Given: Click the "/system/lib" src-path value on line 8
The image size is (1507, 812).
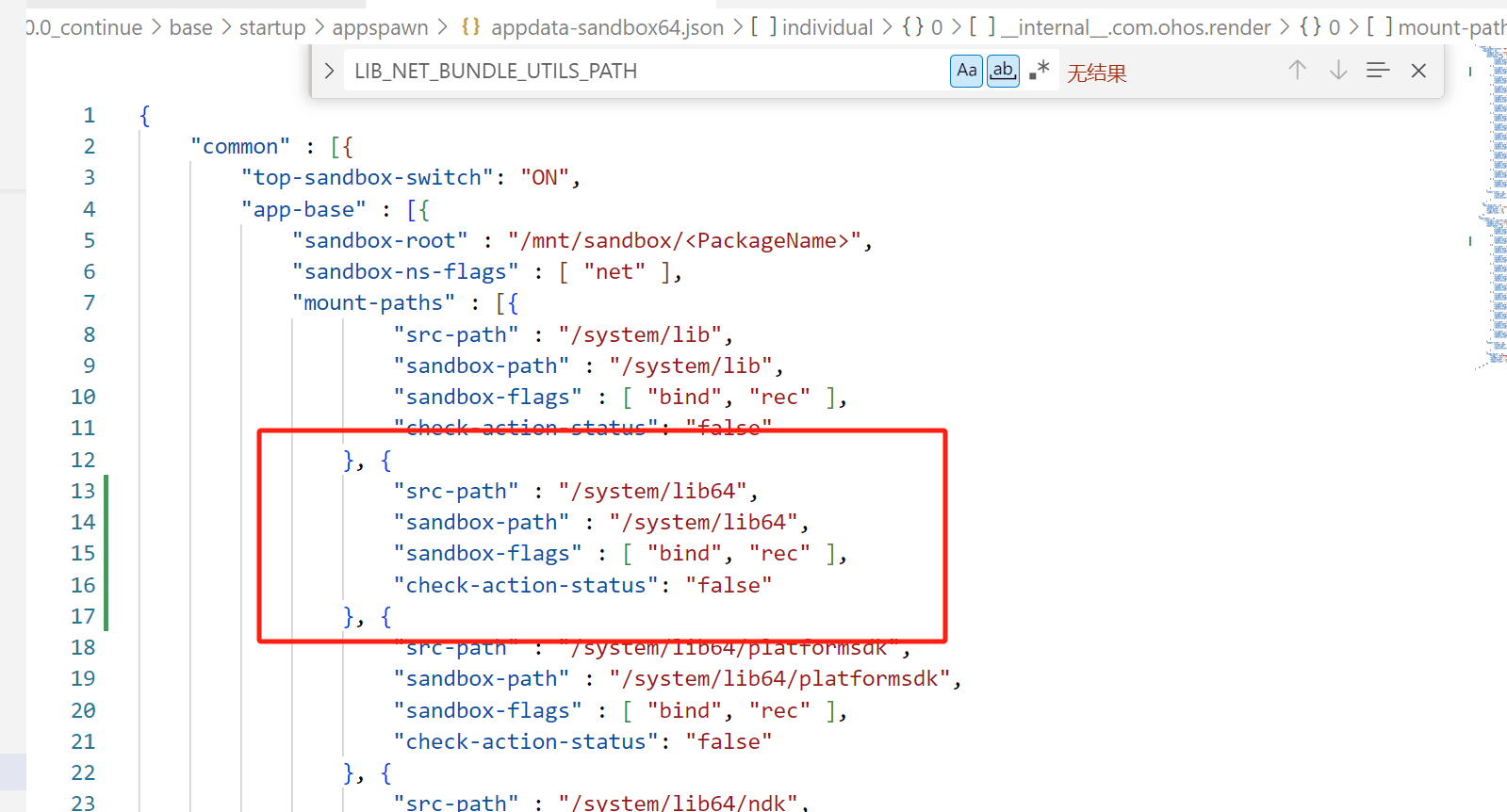Looking at the screenshot, I should (x=641, y=334).
